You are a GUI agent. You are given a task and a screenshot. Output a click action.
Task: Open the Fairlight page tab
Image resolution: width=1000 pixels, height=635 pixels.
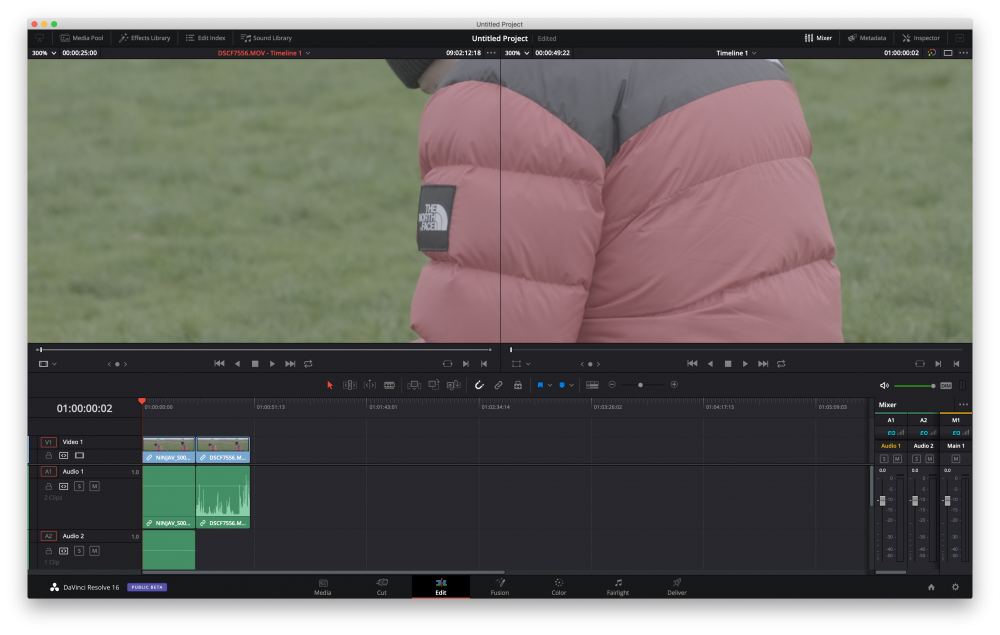(x=618, y=586)
